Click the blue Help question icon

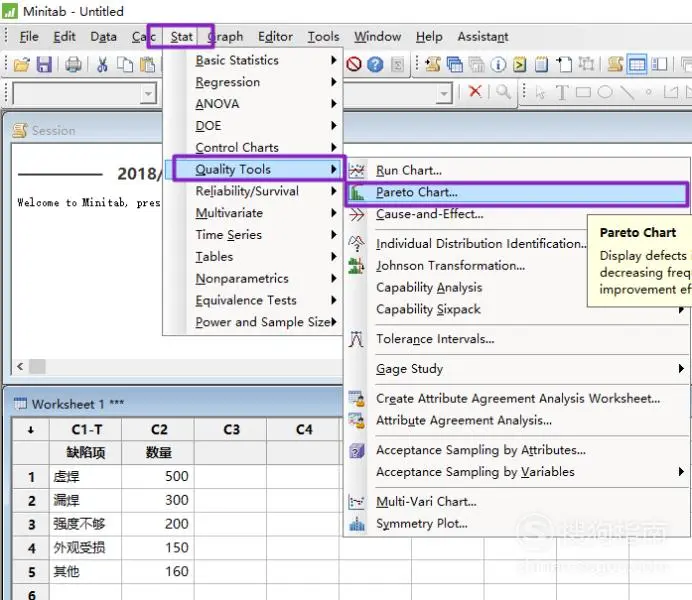point(375,64)
